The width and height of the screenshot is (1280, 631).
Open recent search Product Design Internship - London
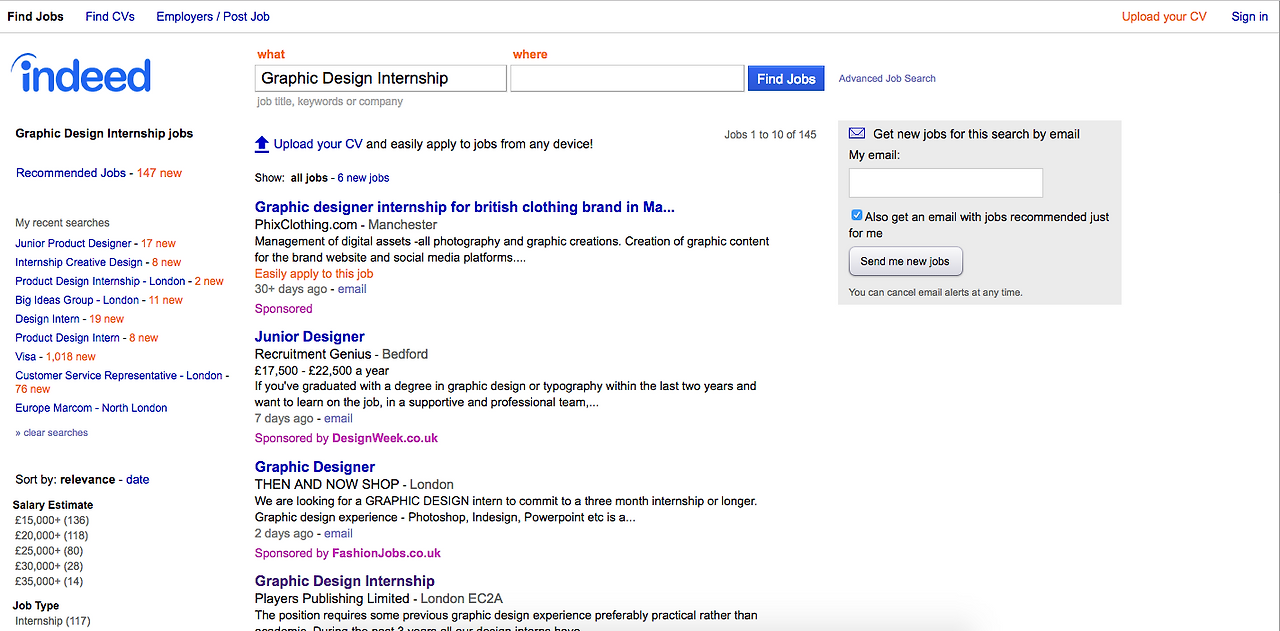tap(100, 281)
